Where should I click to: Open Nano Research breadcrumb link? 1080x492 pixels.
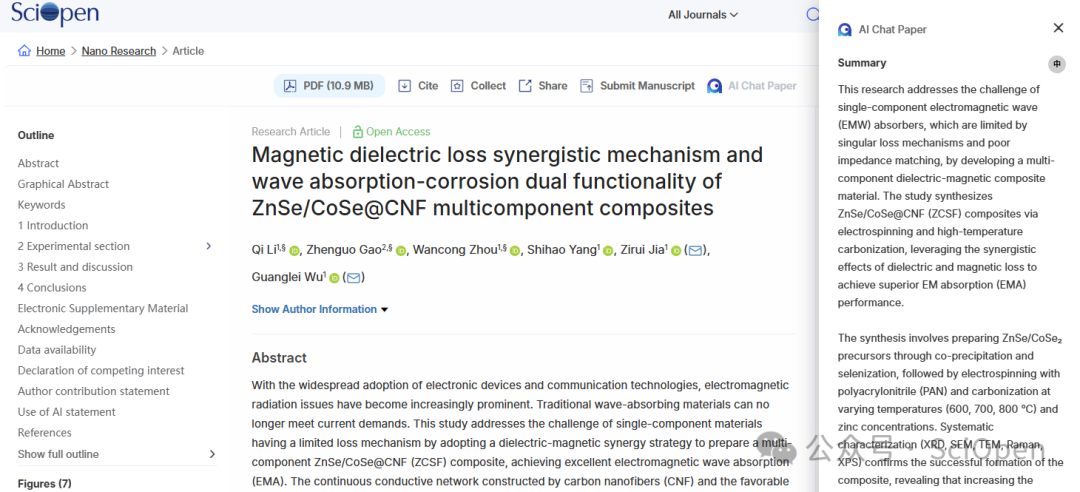coord(118,51)
